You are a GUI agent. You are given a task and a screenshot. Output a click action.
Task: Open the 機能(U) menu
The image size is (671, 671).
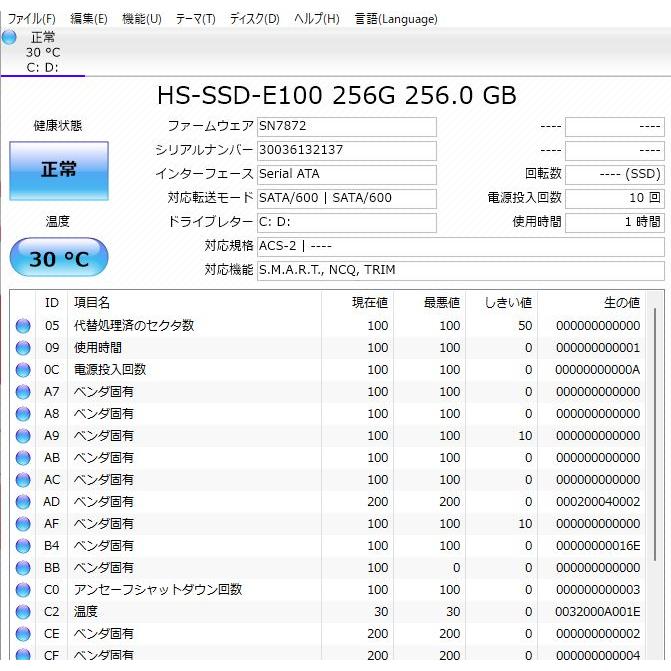141,19
